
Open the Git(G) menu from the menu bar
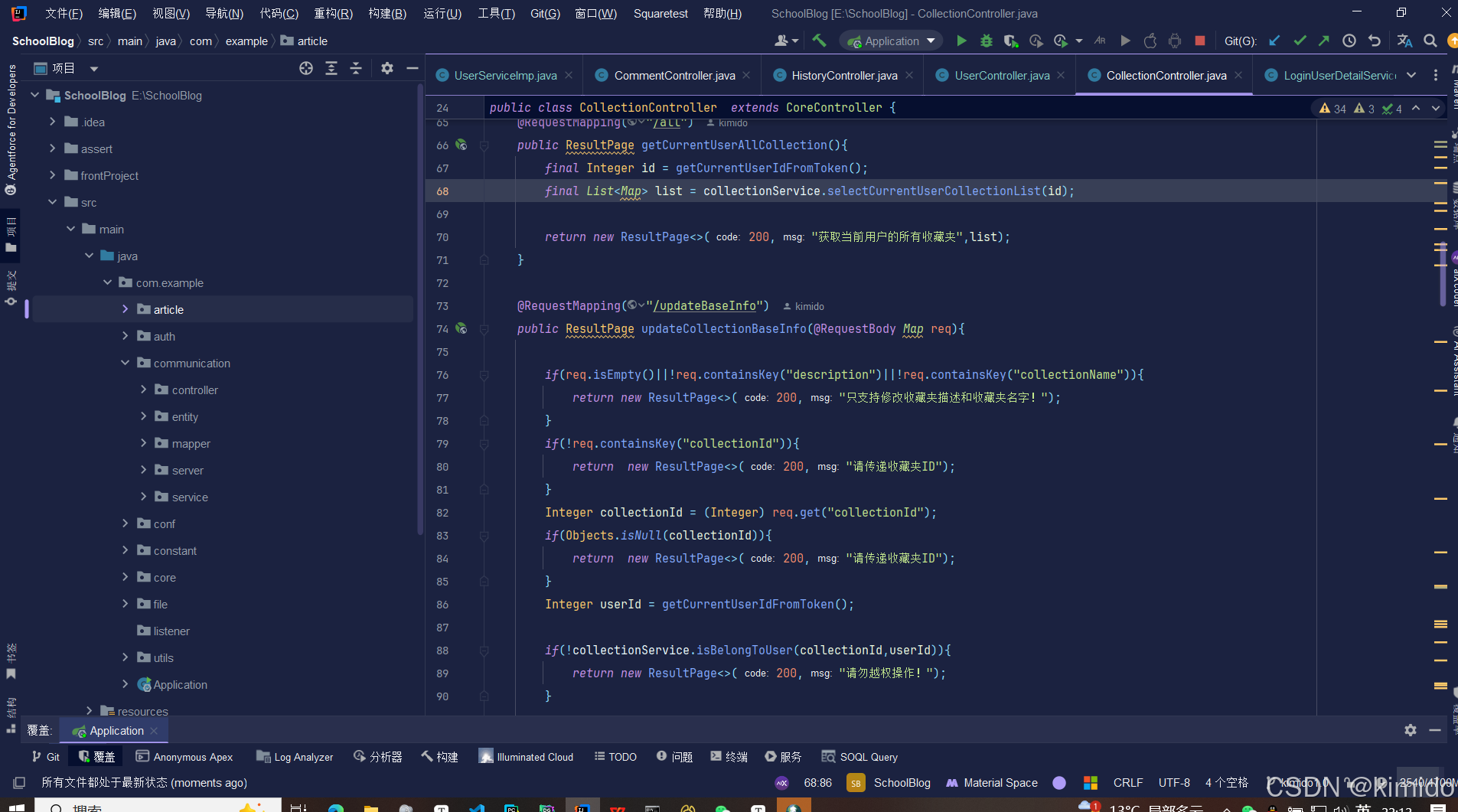pos(545,13)
